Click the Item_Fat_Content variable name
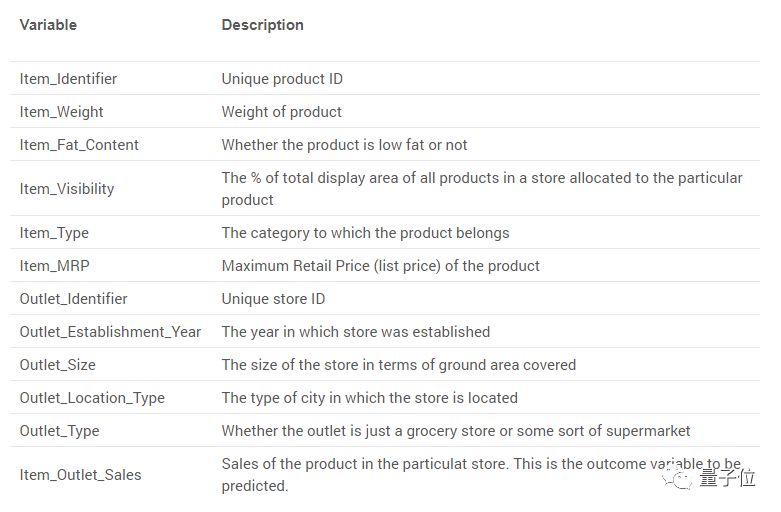The image size is (781, 512). [79, 145]
